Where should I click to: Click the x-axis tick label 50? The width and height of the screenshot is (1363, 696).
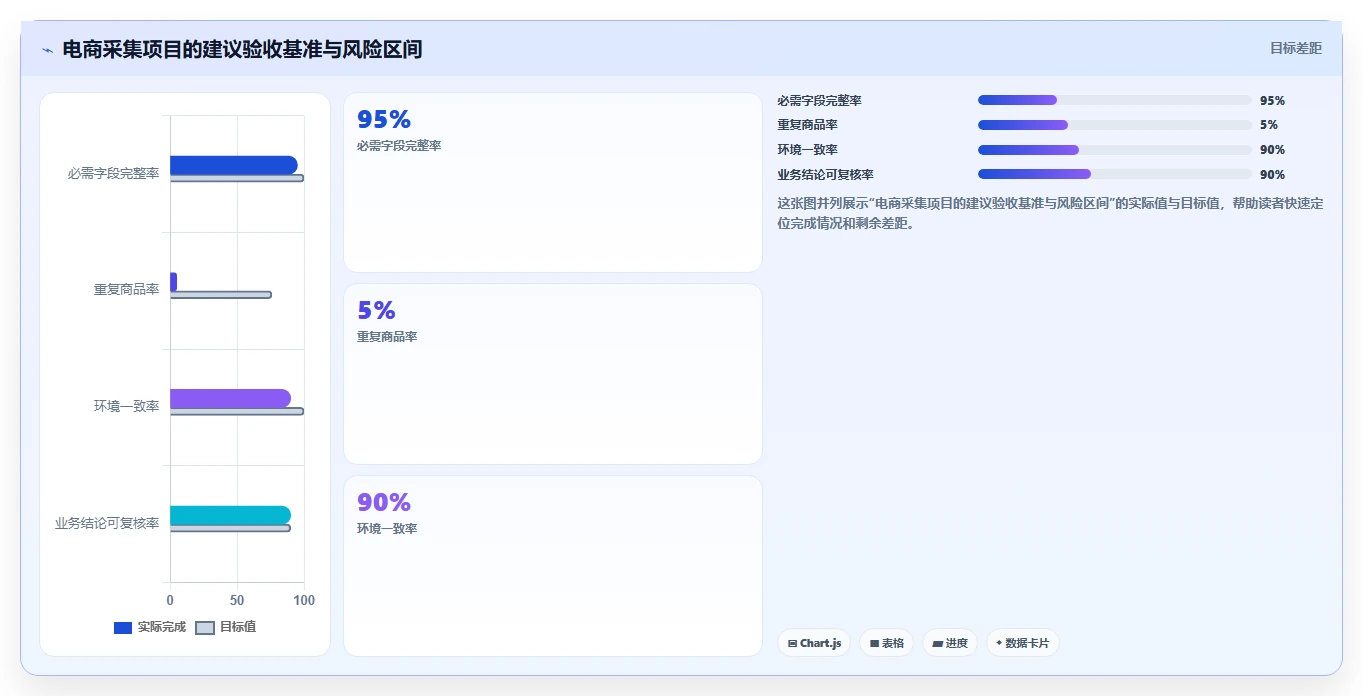tap(237, 600)
